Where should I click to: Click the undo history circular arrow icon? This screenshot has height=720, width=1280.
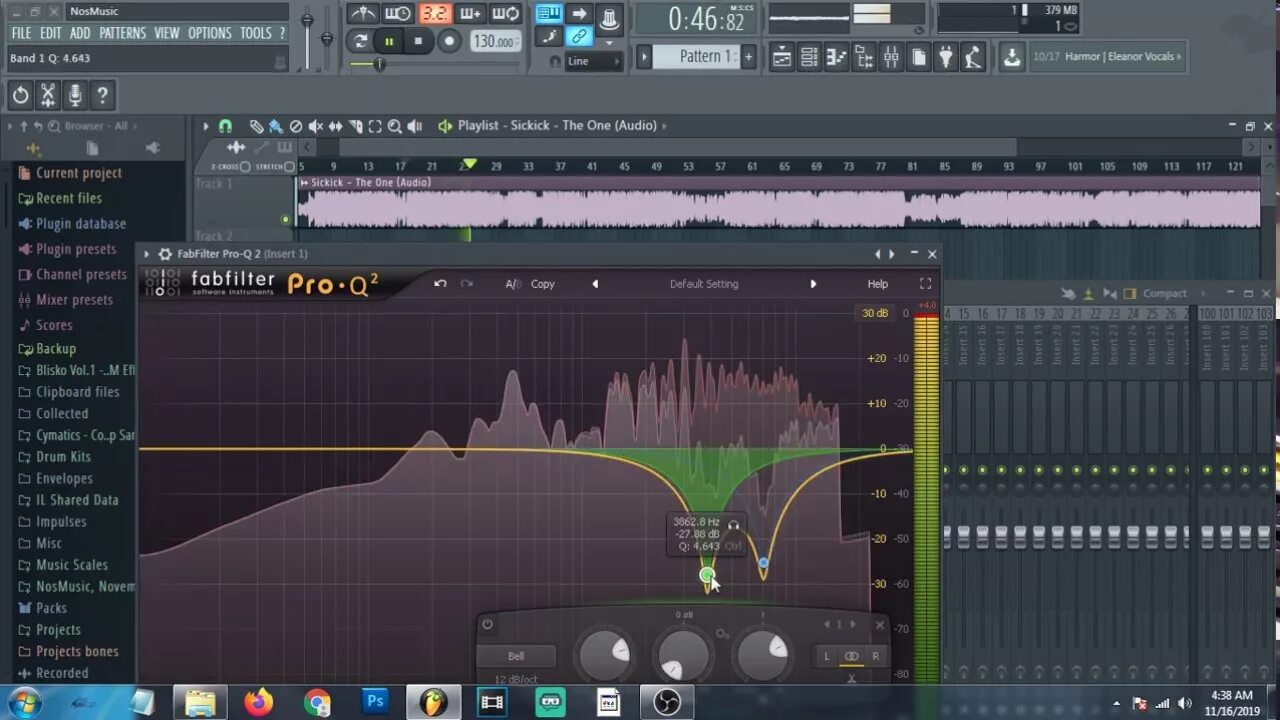pos(20,96)
